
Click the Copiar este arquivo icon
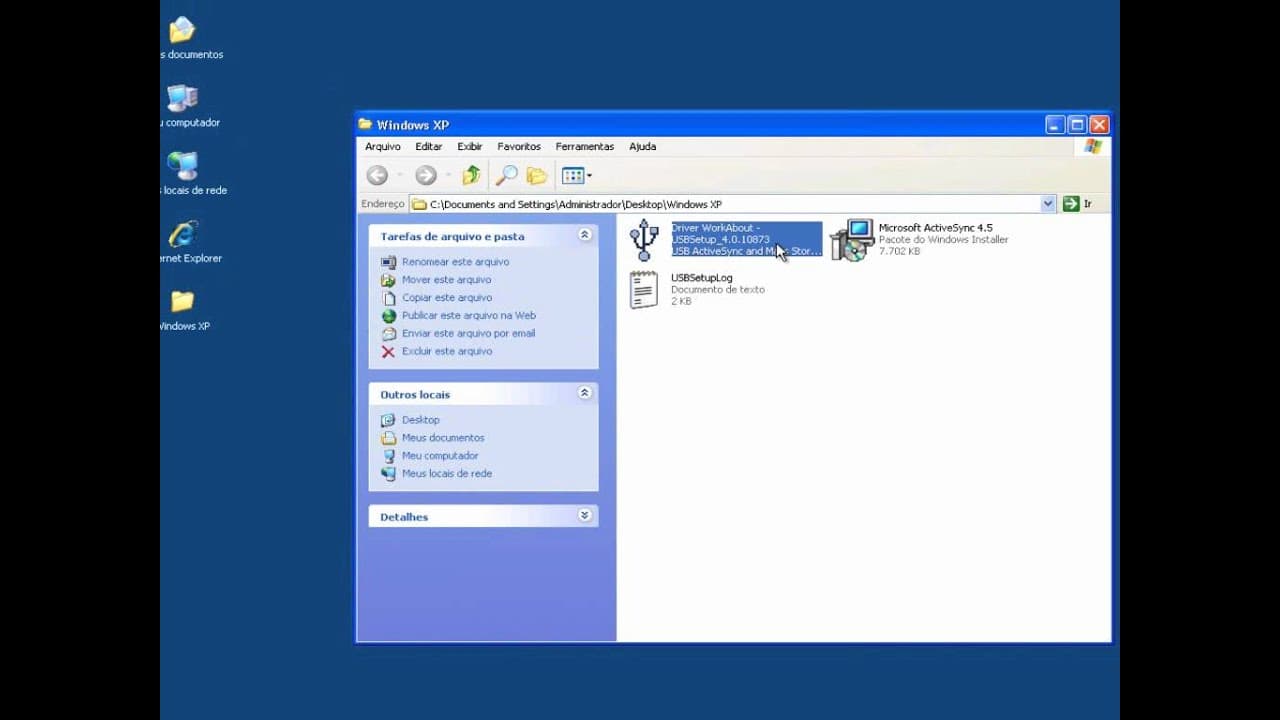pos(388,298)
